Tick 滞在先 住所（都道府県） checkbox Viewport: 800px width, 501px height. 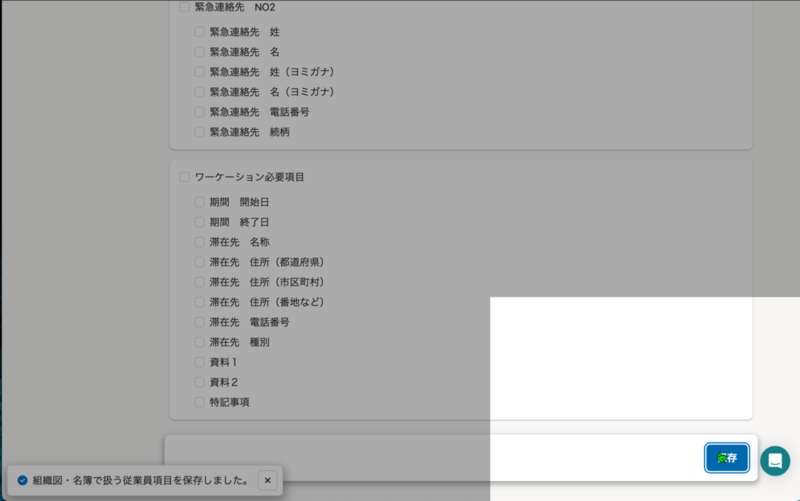(x=199, y=262)
